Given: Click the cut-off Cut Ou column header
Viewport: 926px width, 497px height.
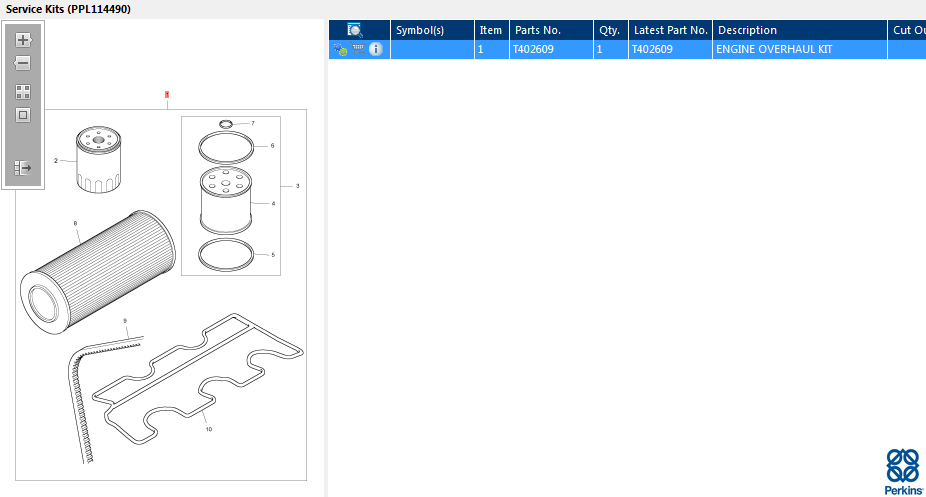Looking at the screenshot, I should tap(907, 30).
